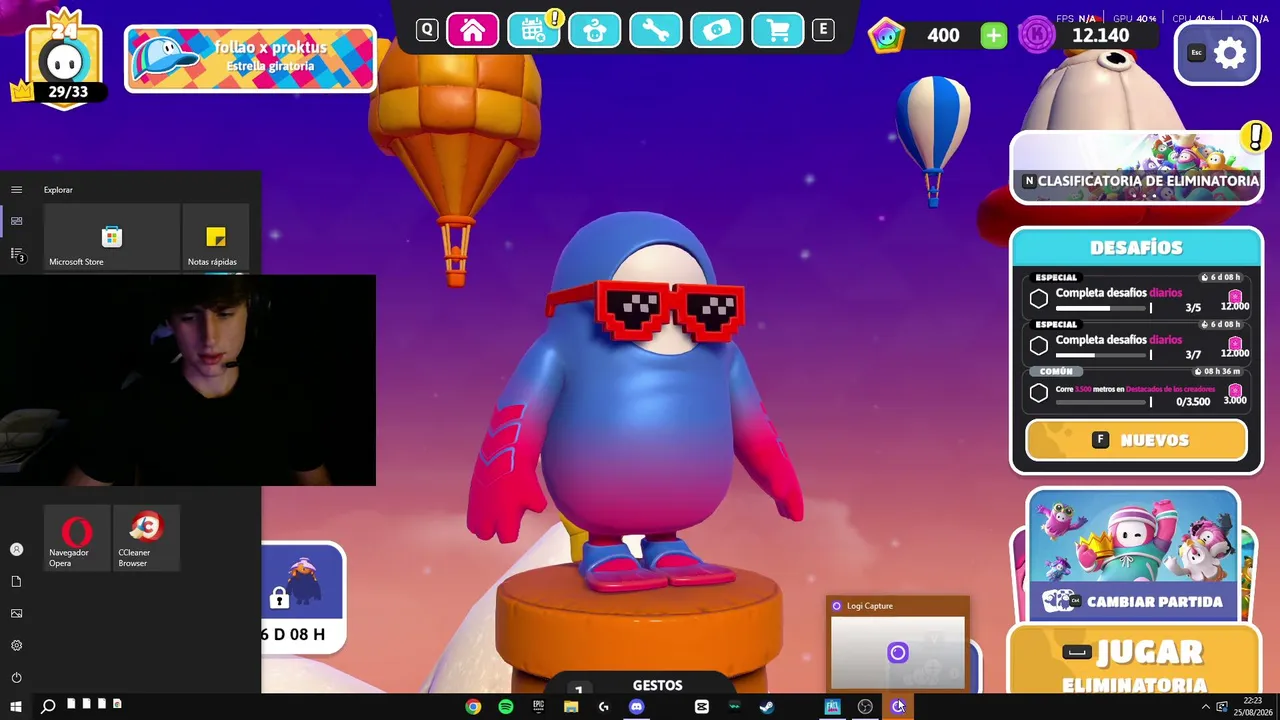Open the power options in Start

(x=16, y=677)
